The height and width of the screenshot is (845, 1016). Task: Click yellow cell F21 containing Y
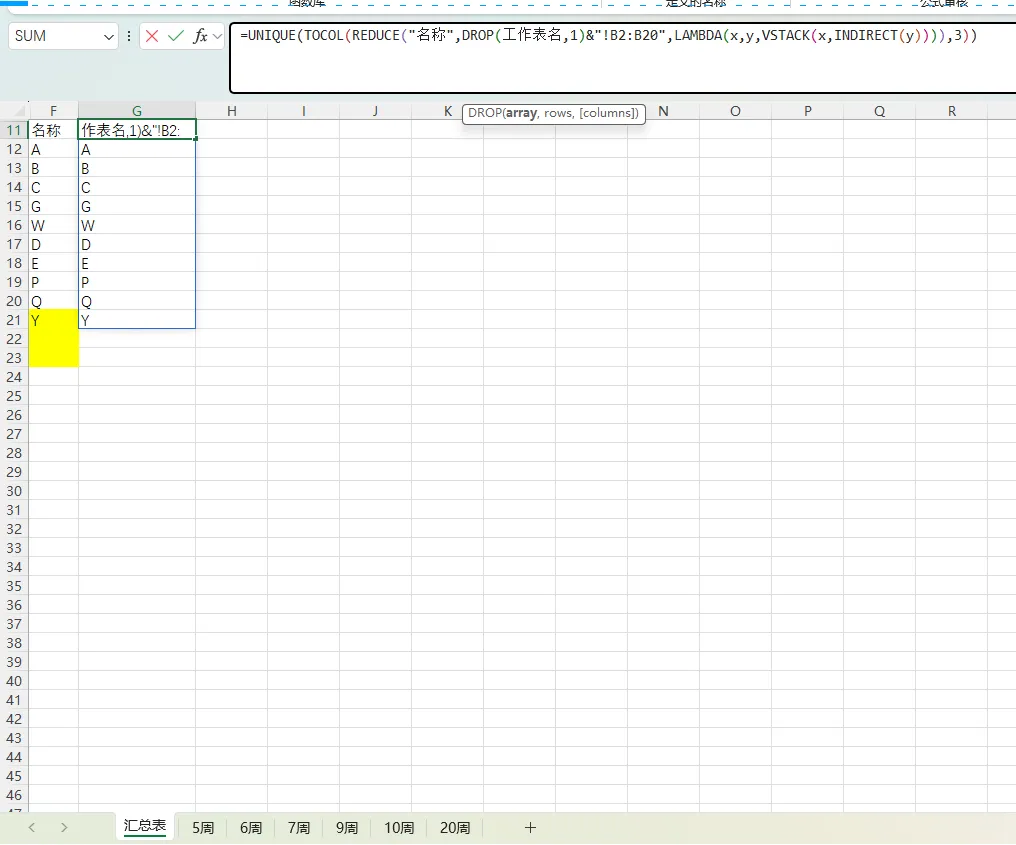coord(53,320)
